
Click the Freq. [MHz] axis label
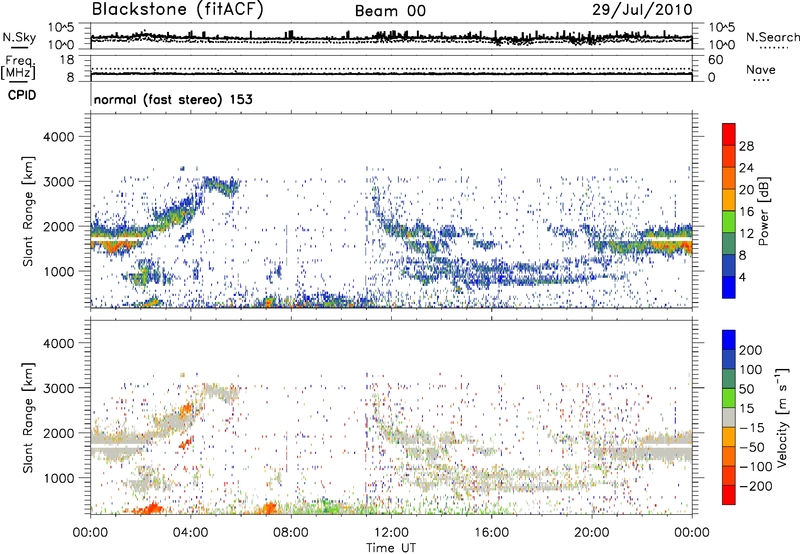pyautogui.click(x=18, y=67)
